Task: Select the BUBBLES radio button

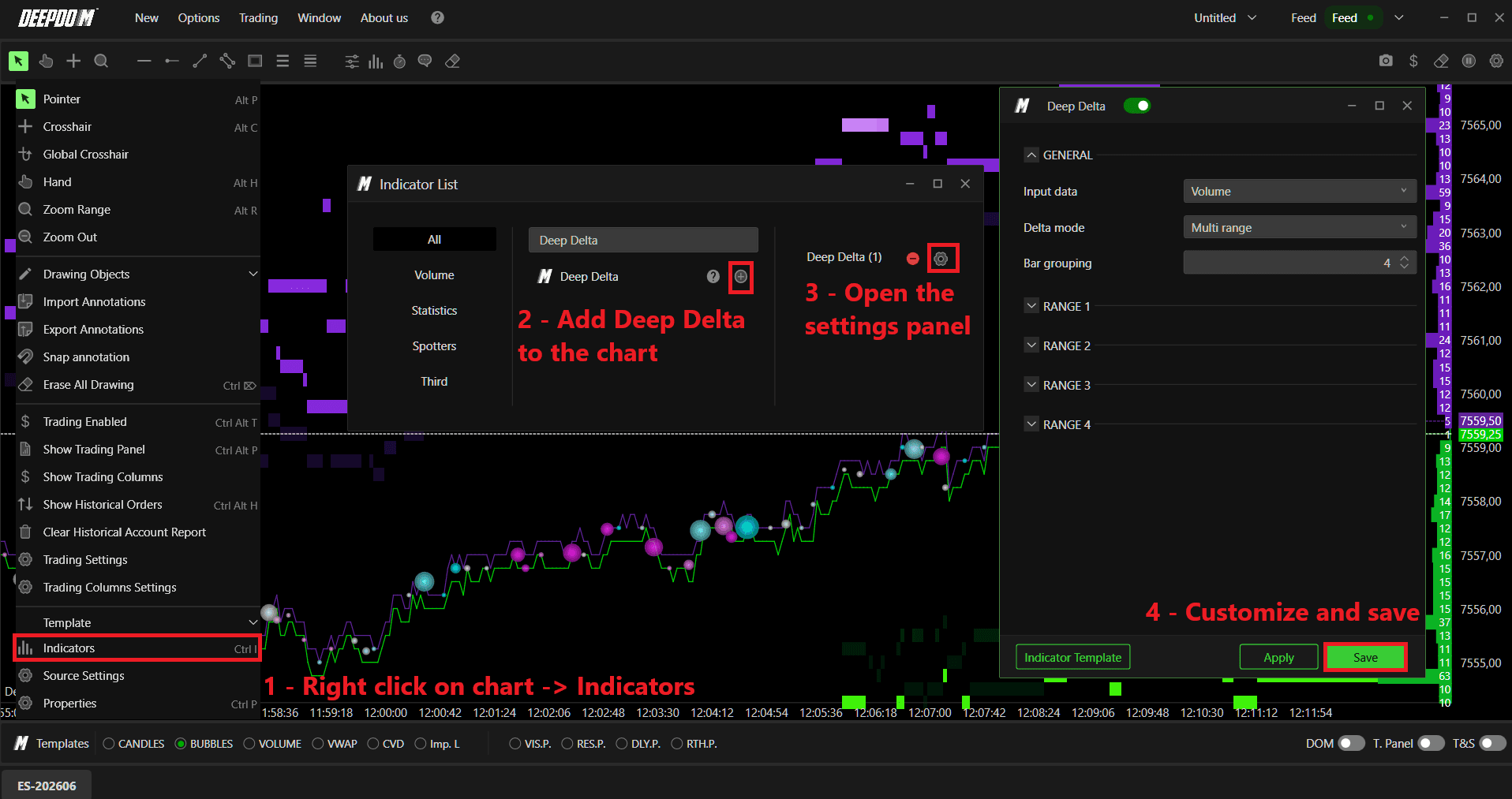Action: coord(181,743)
